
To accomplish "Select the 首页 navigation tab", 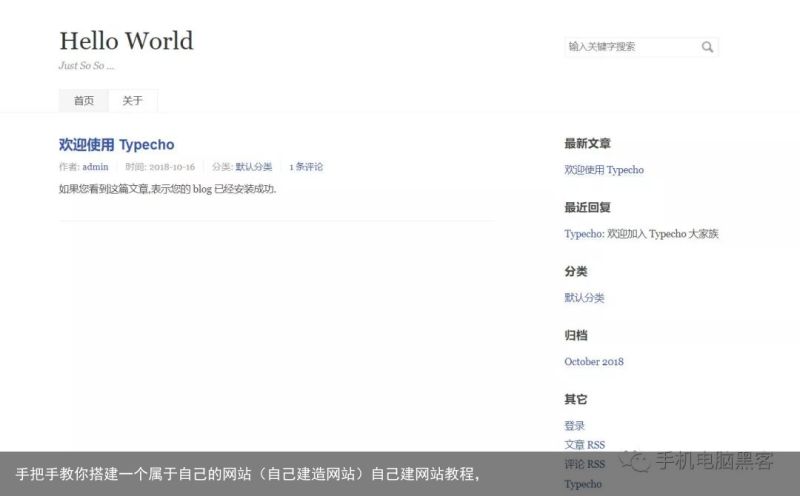I will pyautogui.click(x=84, y=101).
